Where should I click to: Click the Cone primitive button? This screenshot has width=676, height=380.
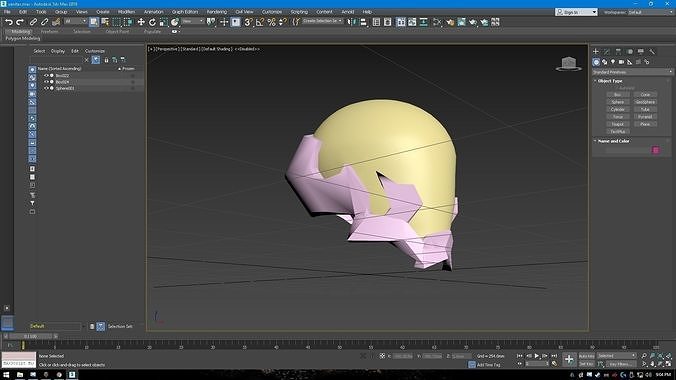[x=645, y=94]
